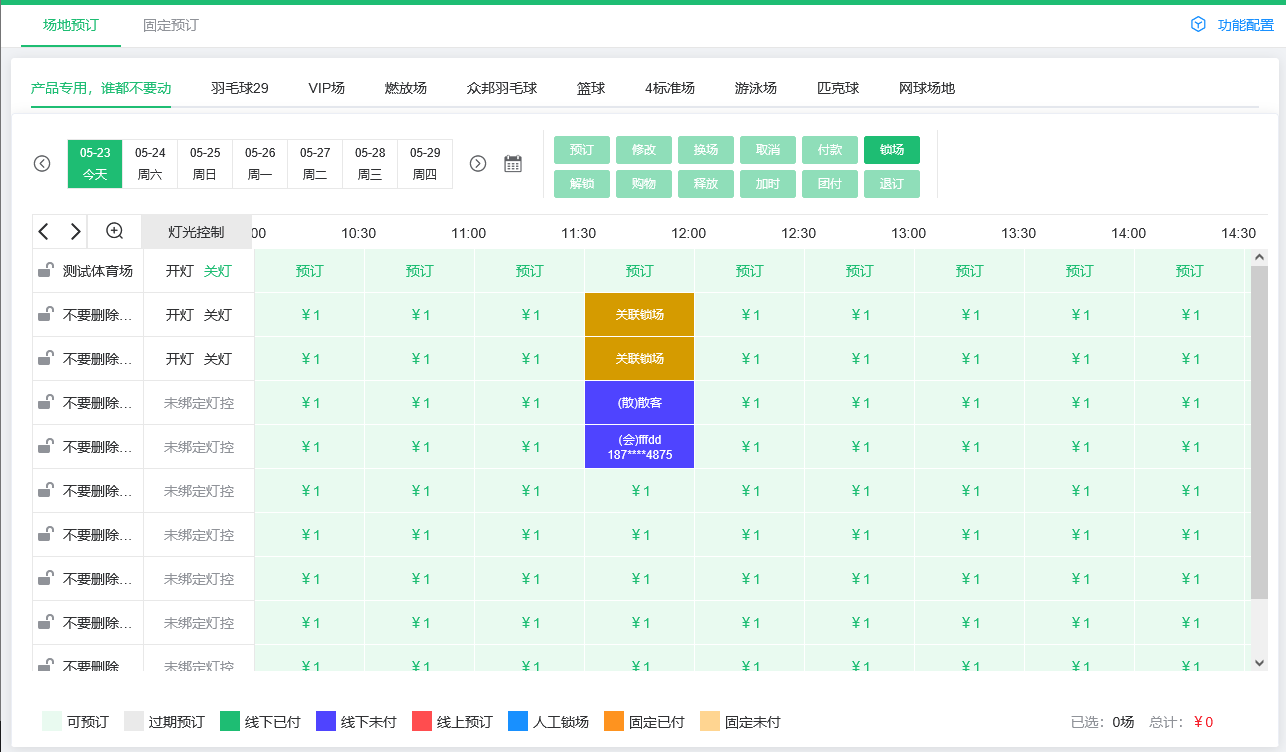Click the 预订 action button in the toolbar

click(582, 150)
